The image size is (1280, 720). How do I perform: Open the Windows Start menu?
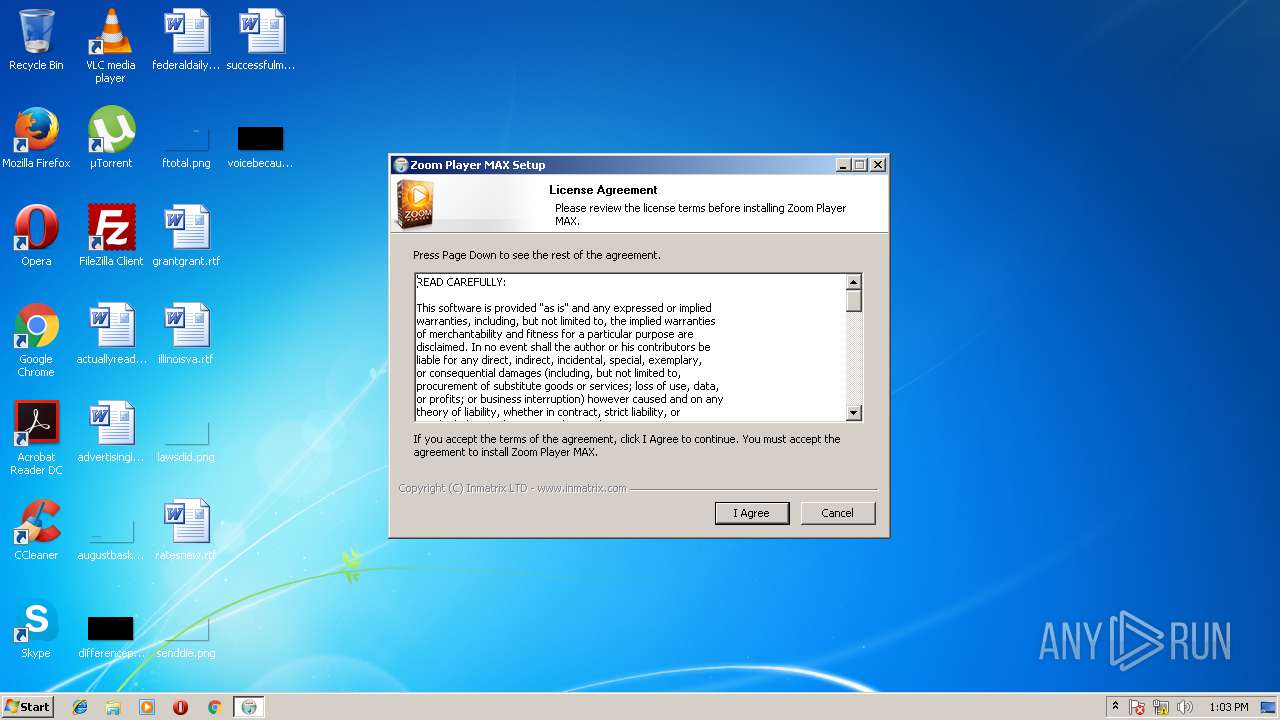[x=27, y=707]
